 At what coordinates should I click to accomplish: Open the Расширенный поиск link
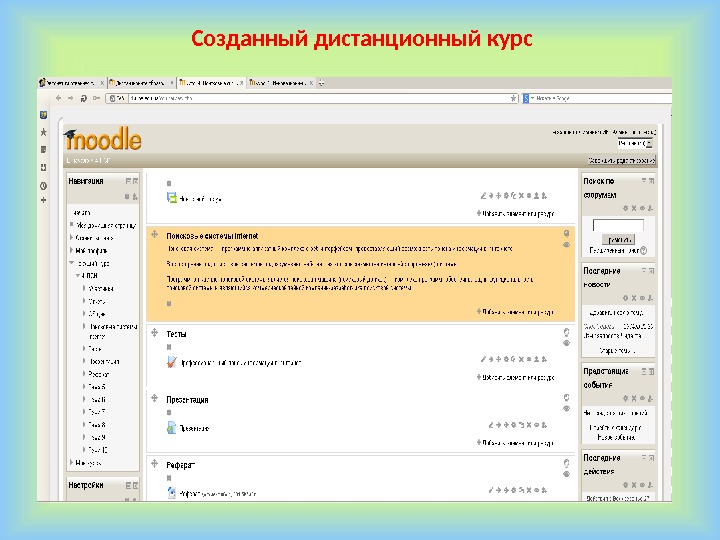614,251
